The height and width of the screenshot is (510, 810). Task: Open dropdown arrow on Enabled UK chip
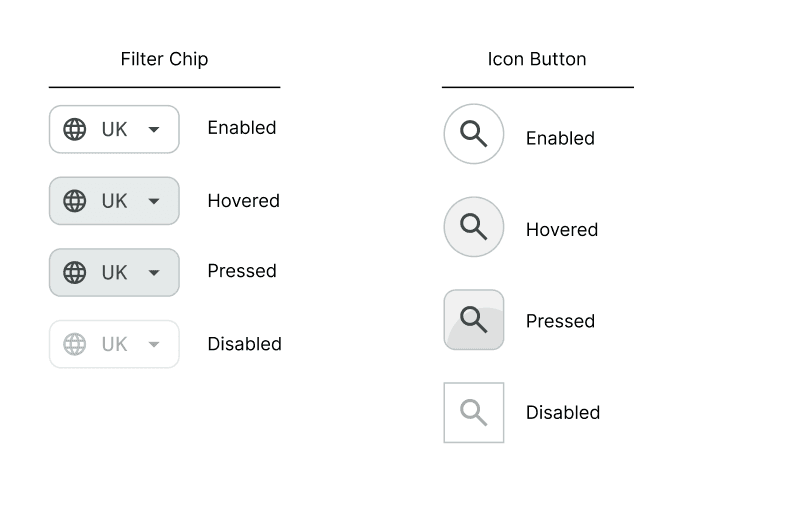[153, 130]
